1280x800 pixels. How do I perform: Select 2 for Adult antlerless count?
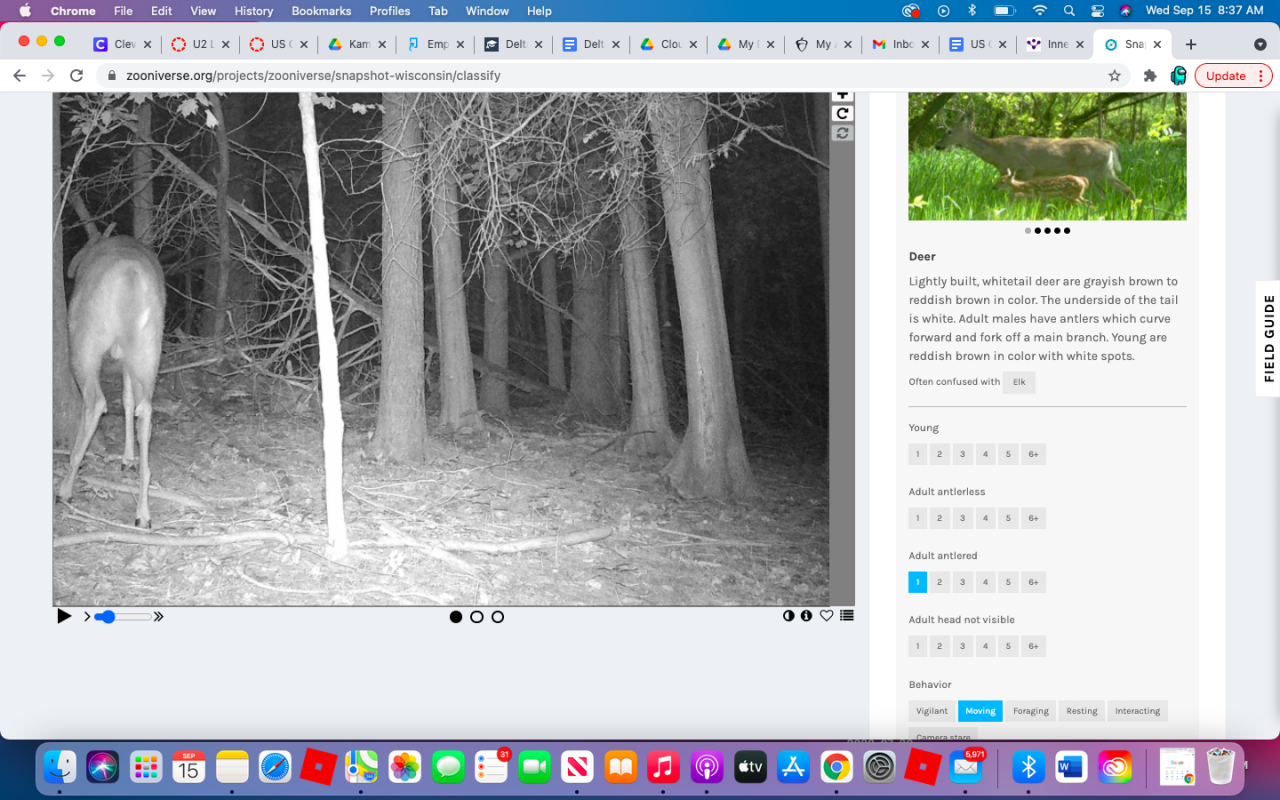click(940, 518)
